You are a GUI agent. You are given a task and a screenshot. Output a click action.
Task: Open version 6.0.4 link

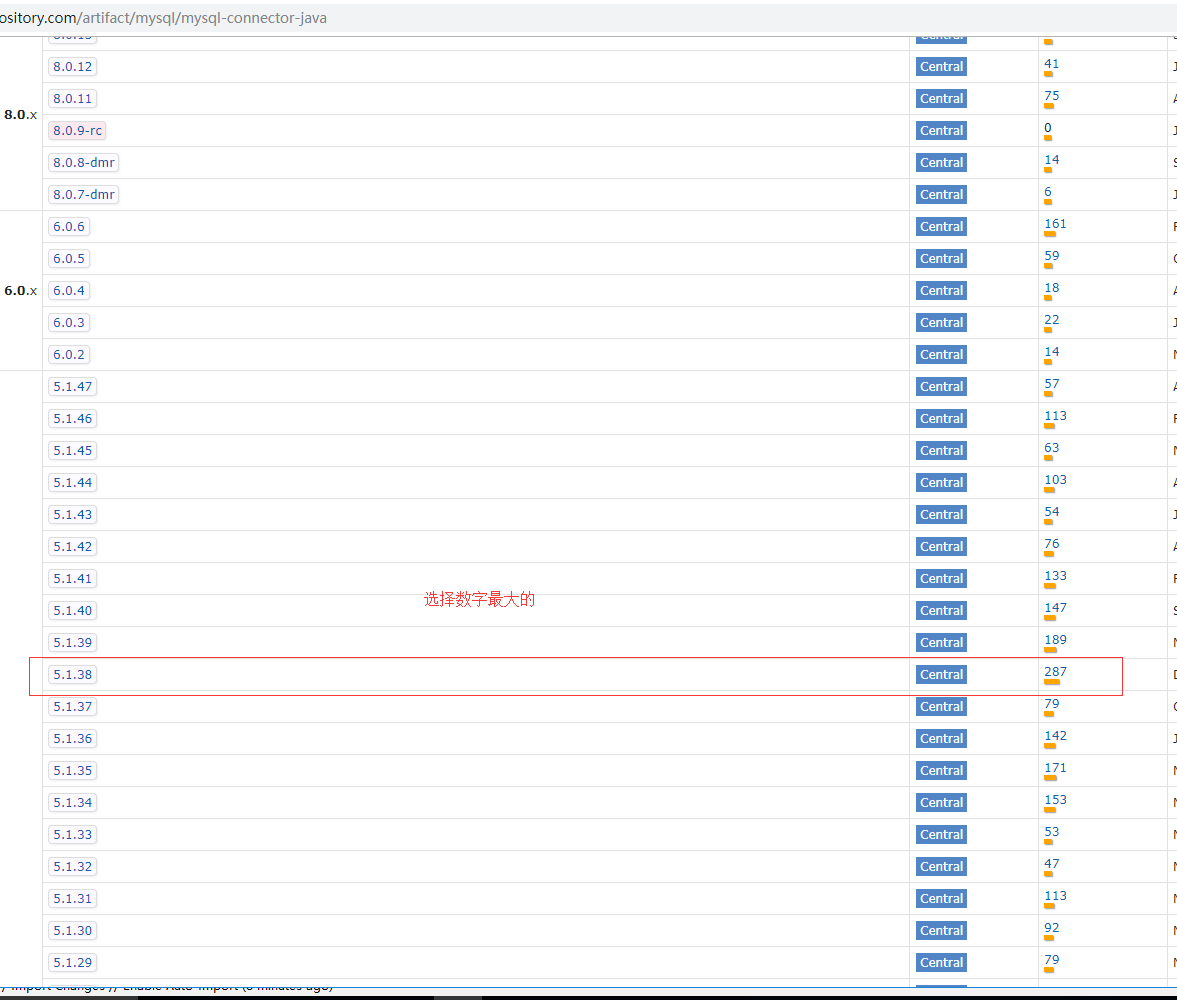point(69,291)
